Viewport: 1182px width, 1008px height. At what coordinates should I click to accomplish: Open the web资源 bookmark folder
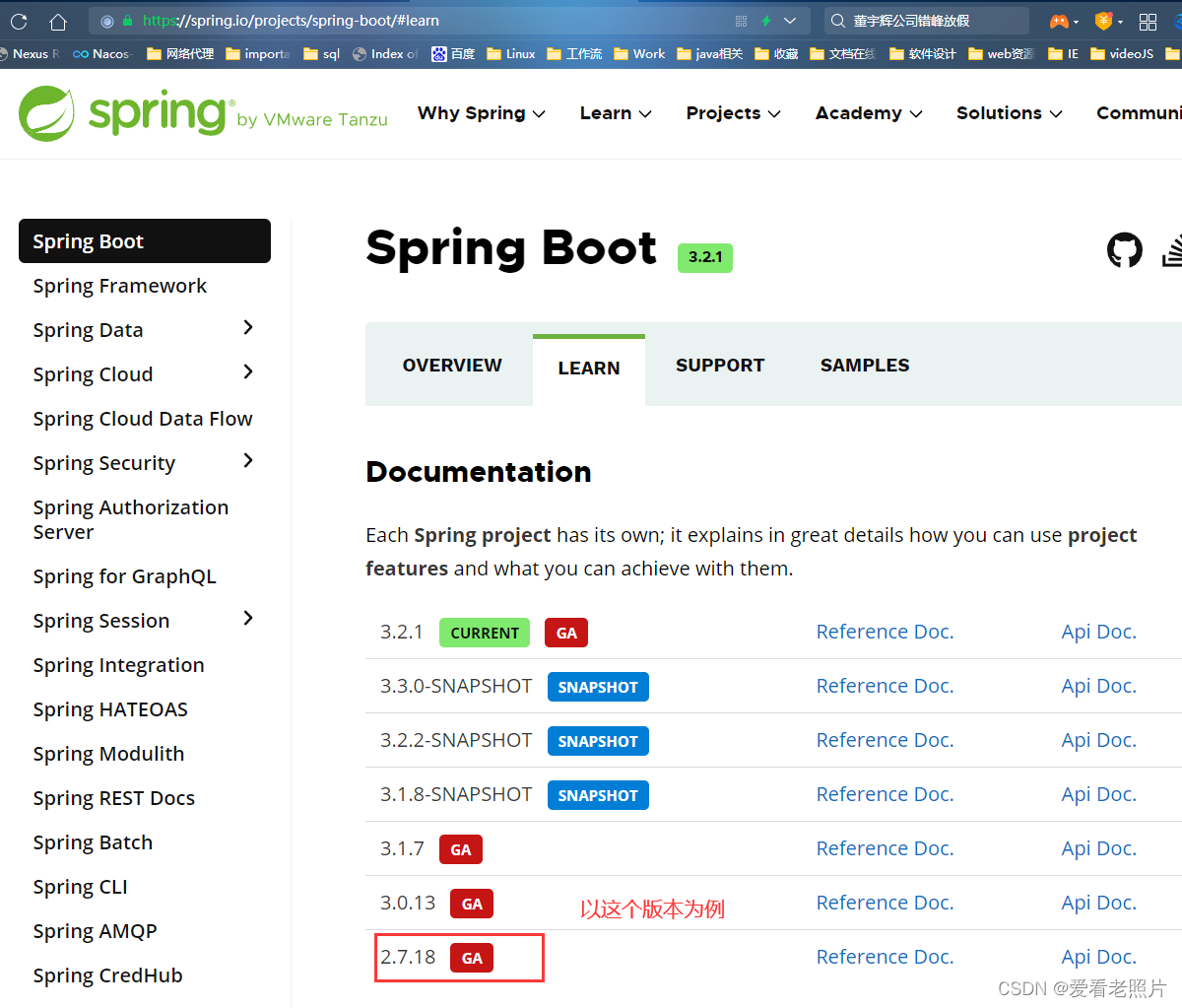pyautogui.click(x=1002, y=54)
